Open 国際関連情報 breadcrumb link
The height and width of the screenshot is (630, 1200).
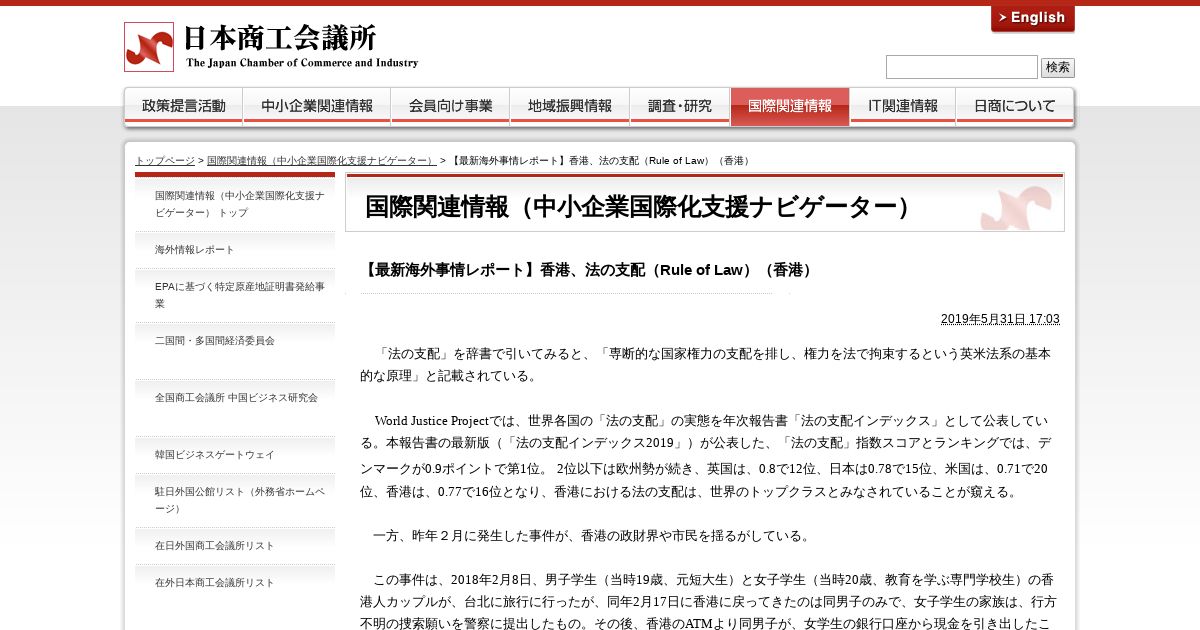[x=322, y=160]
